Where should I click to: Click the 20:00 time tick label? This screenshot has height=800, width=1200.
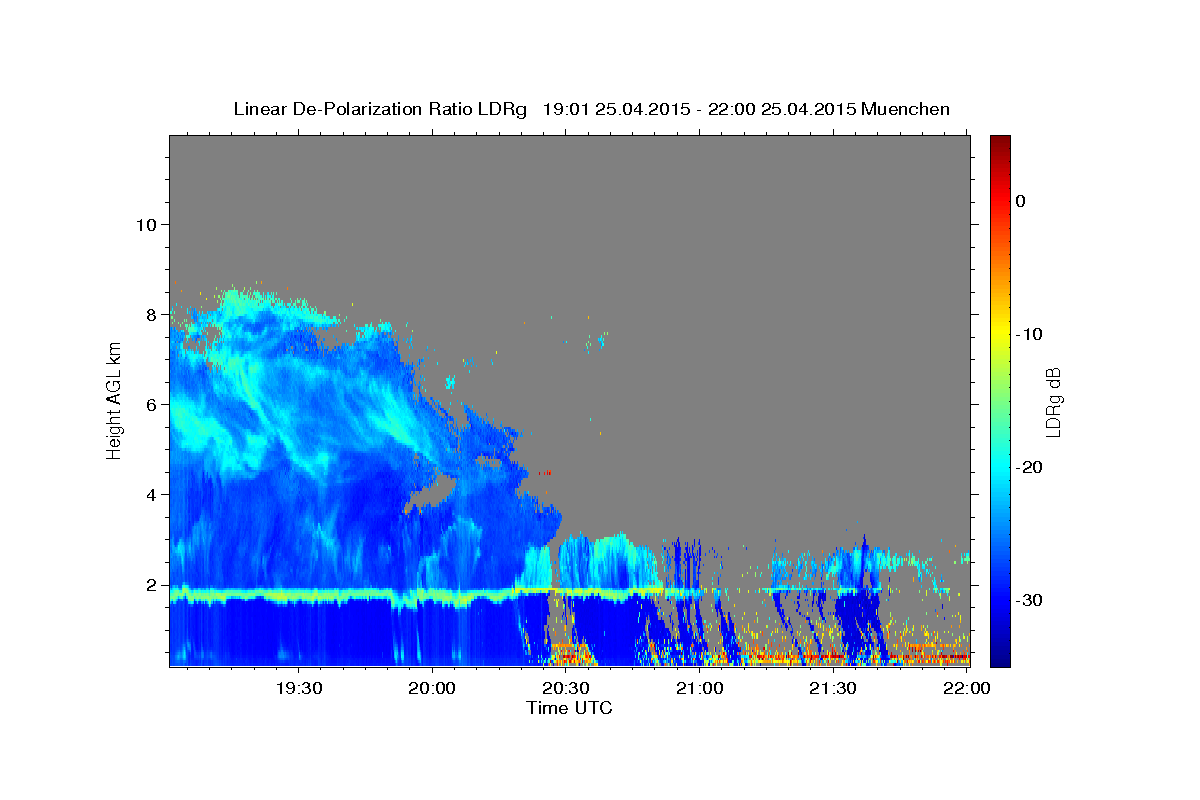pos(432,688)
